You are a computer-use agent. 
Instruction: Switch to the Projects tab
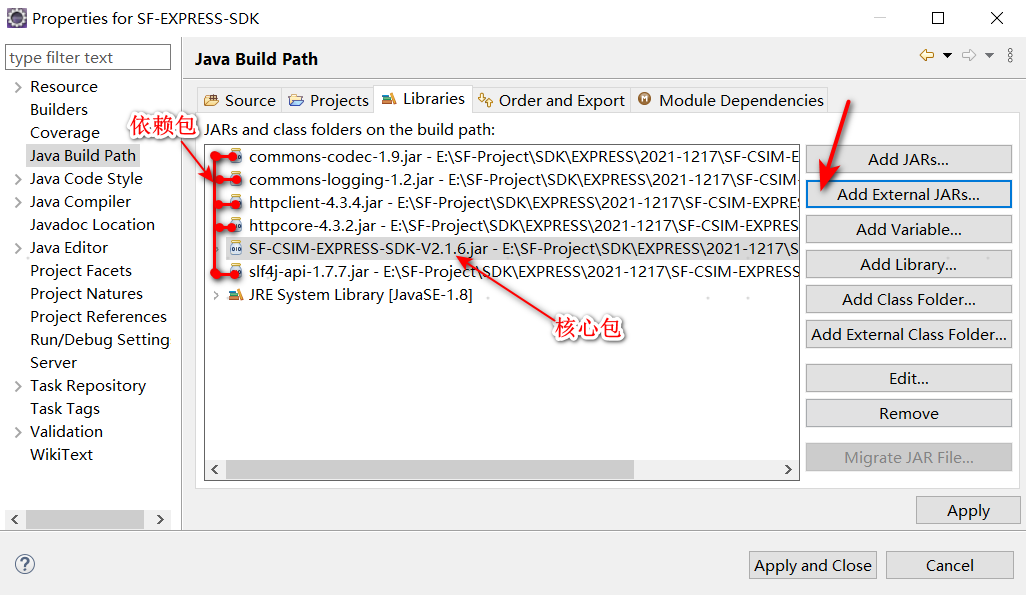click(x=329, y=100)
